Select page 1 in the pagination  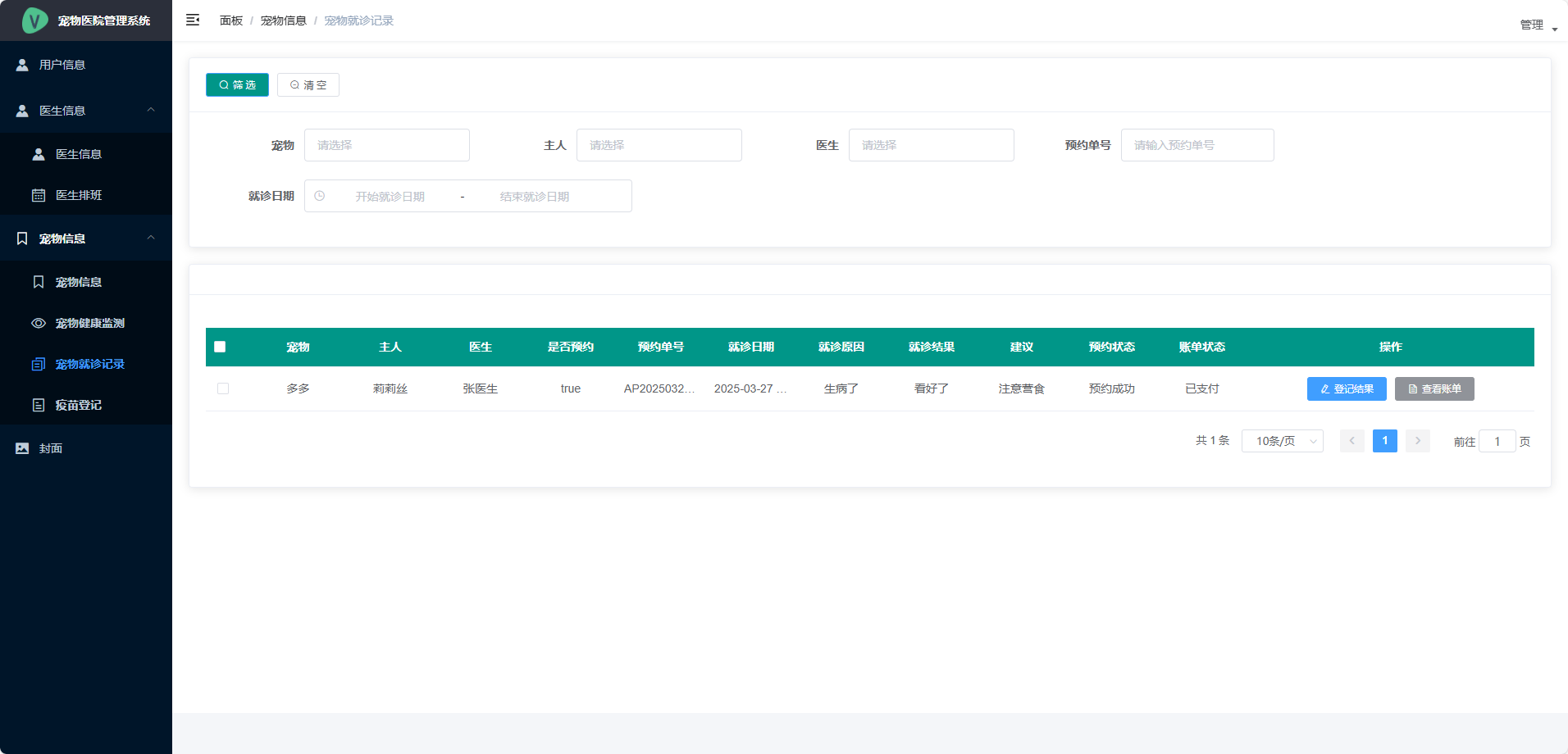(1385, 441)
